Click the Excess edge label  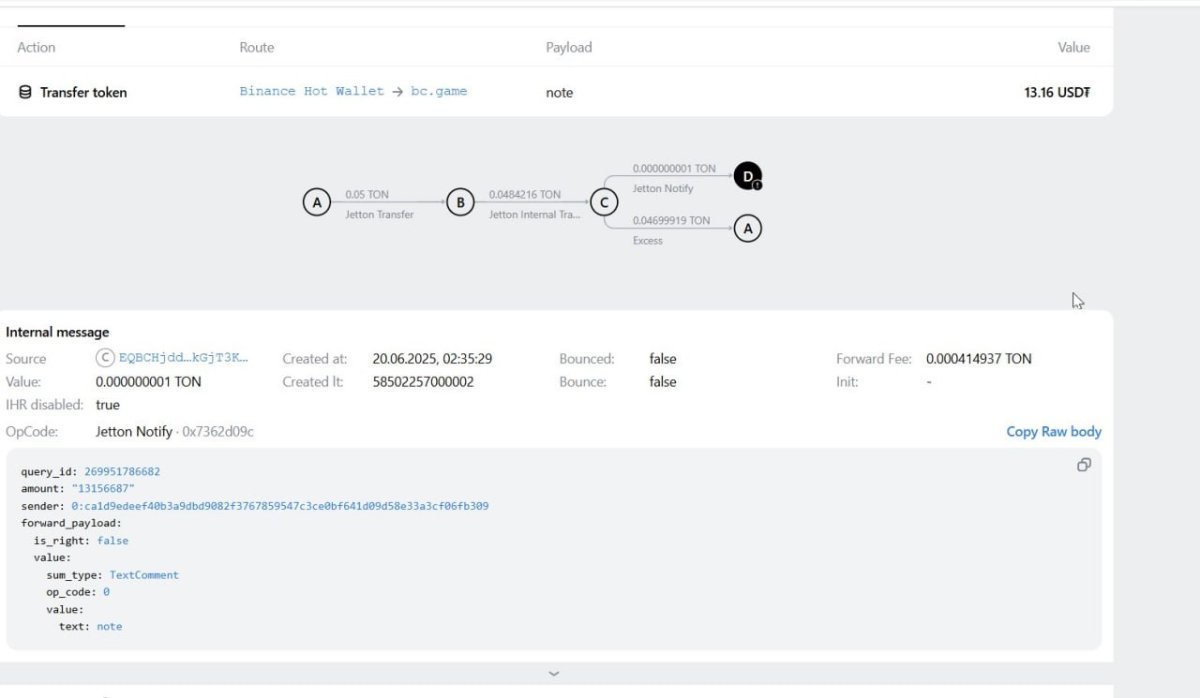[x=648, y=241]
